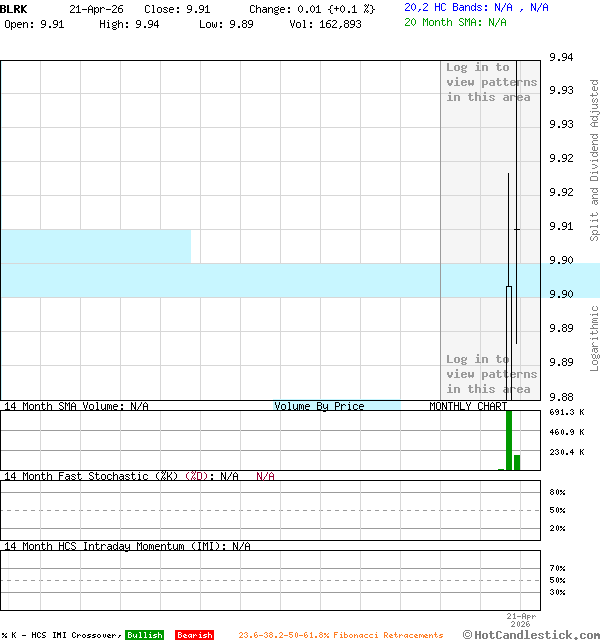Image resolution: width=600 pixels, height=640 pixels.
Task: Click the 14 Month SMA Volume heading
Action: point(76,406)
